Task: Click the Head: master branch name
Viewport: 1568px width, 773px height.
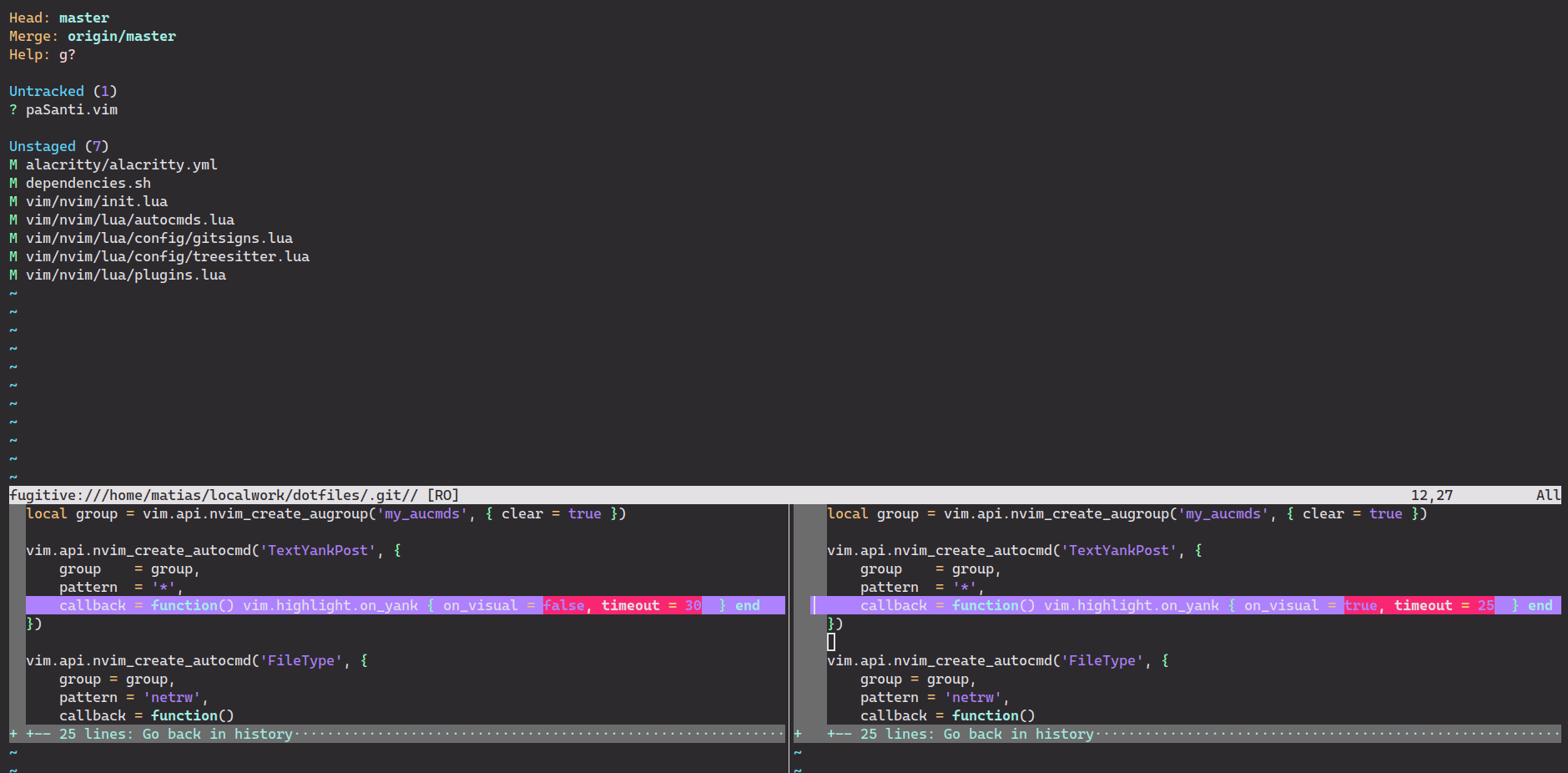Action: pyautogui.click(x=84, y=18)
